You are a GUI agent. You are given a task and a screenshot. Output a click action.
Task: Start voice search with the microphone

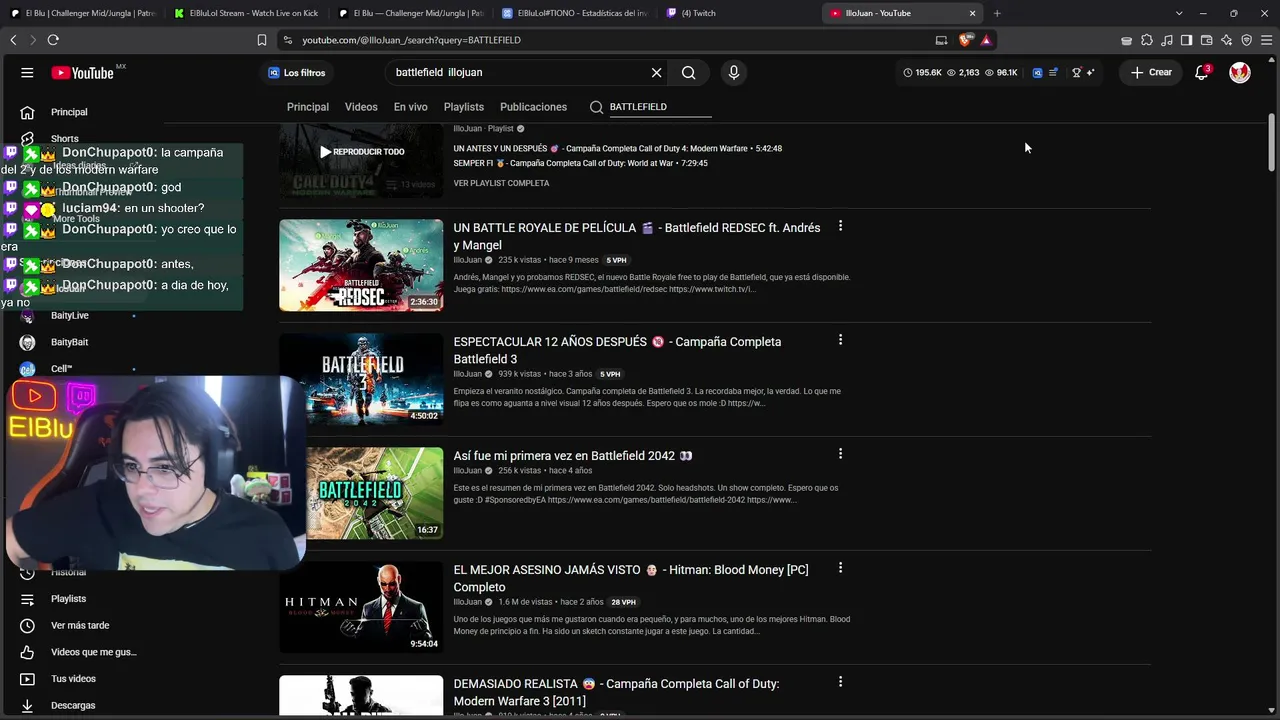coord(734,73)
